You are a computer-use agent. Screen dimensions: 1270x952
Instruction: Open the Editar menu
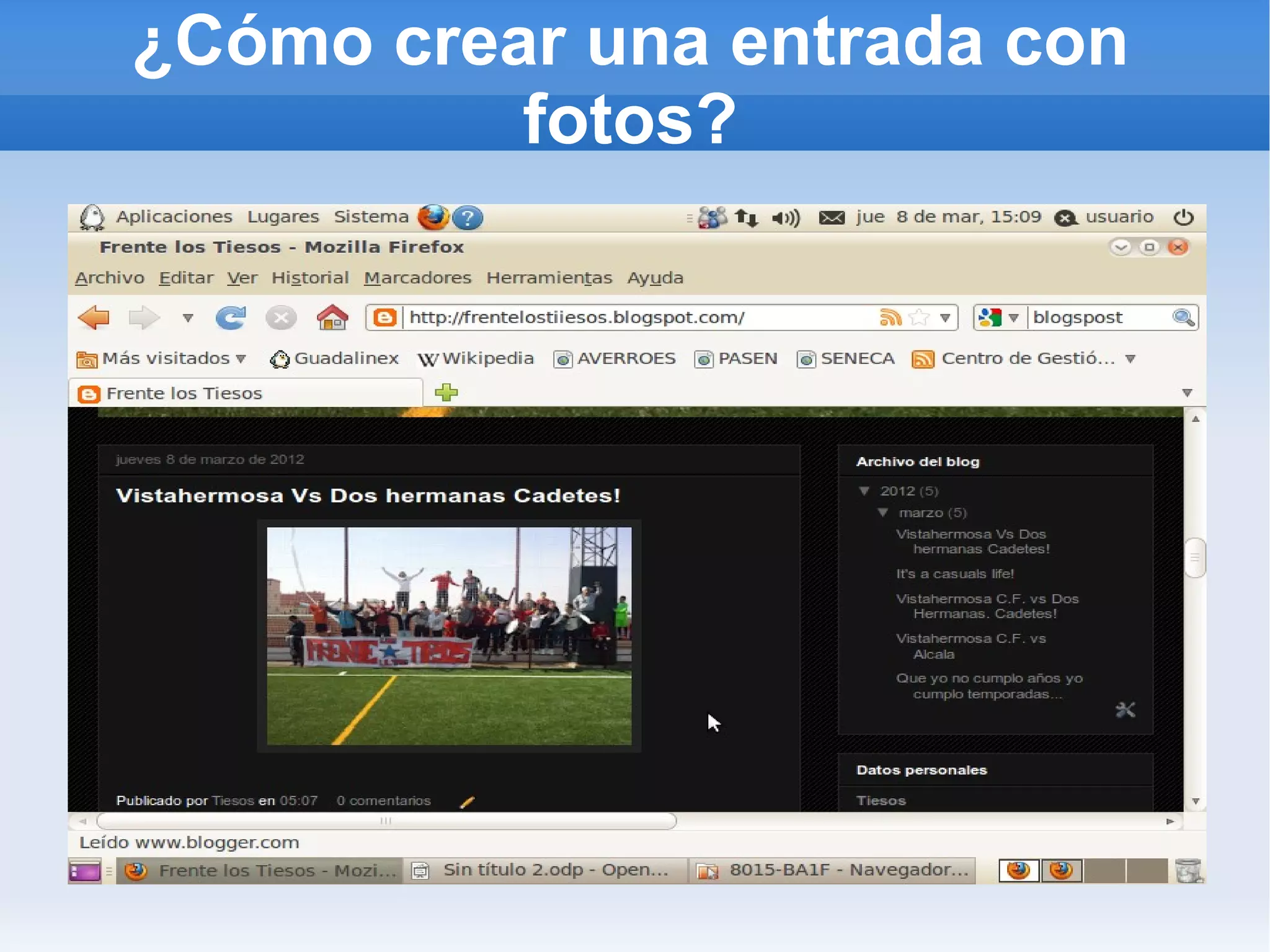(x=186, y=278)
